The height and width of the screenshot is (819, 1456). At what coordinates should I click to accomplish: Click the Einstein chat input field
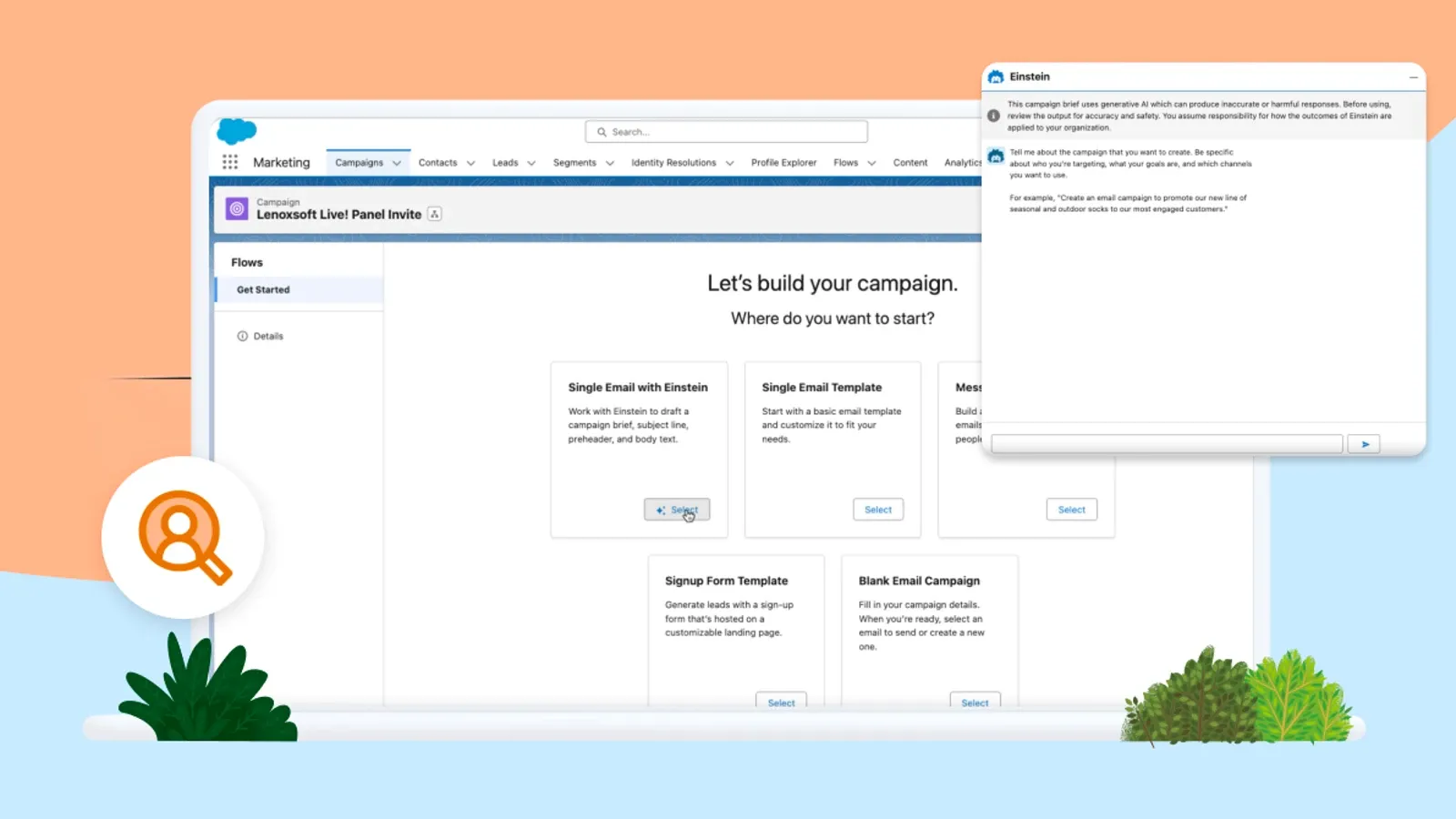[1167, 444]
